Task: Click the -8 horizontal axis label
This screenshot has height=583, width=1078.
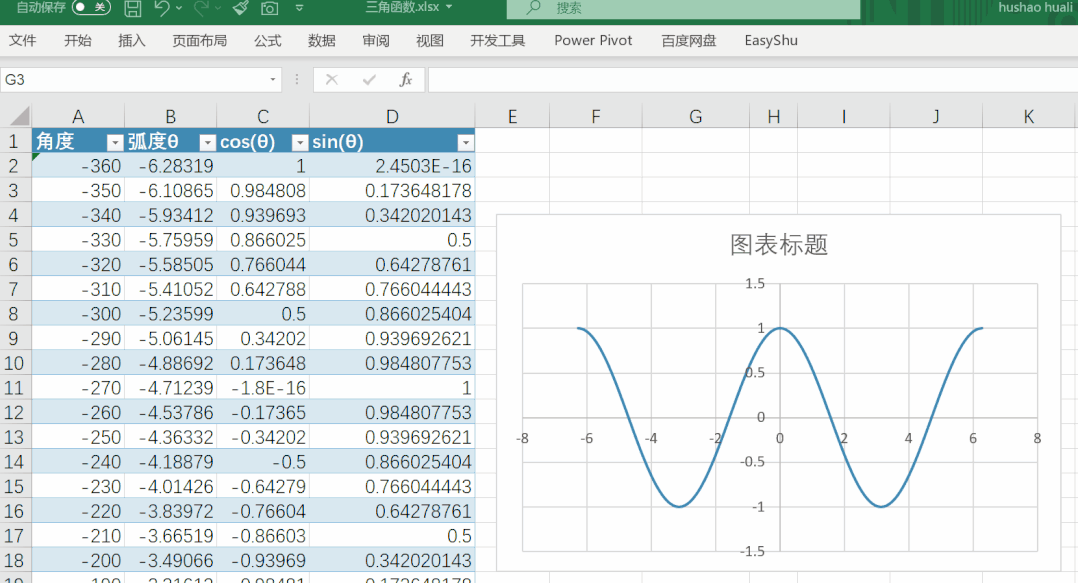Action: (522, 439)
